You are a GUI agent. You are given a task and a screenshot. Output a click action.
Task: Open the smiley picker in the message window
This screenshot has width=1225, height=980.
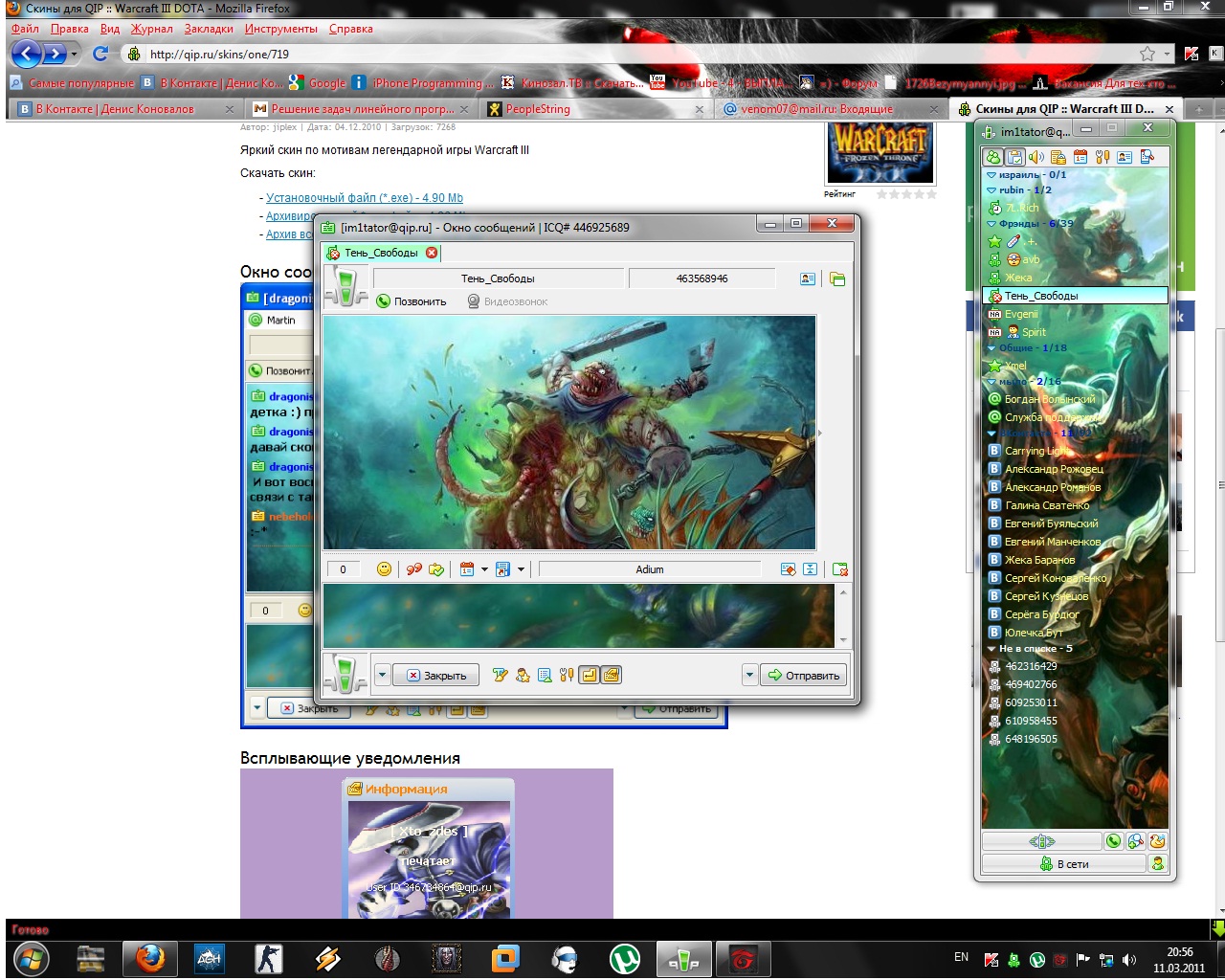384,569
